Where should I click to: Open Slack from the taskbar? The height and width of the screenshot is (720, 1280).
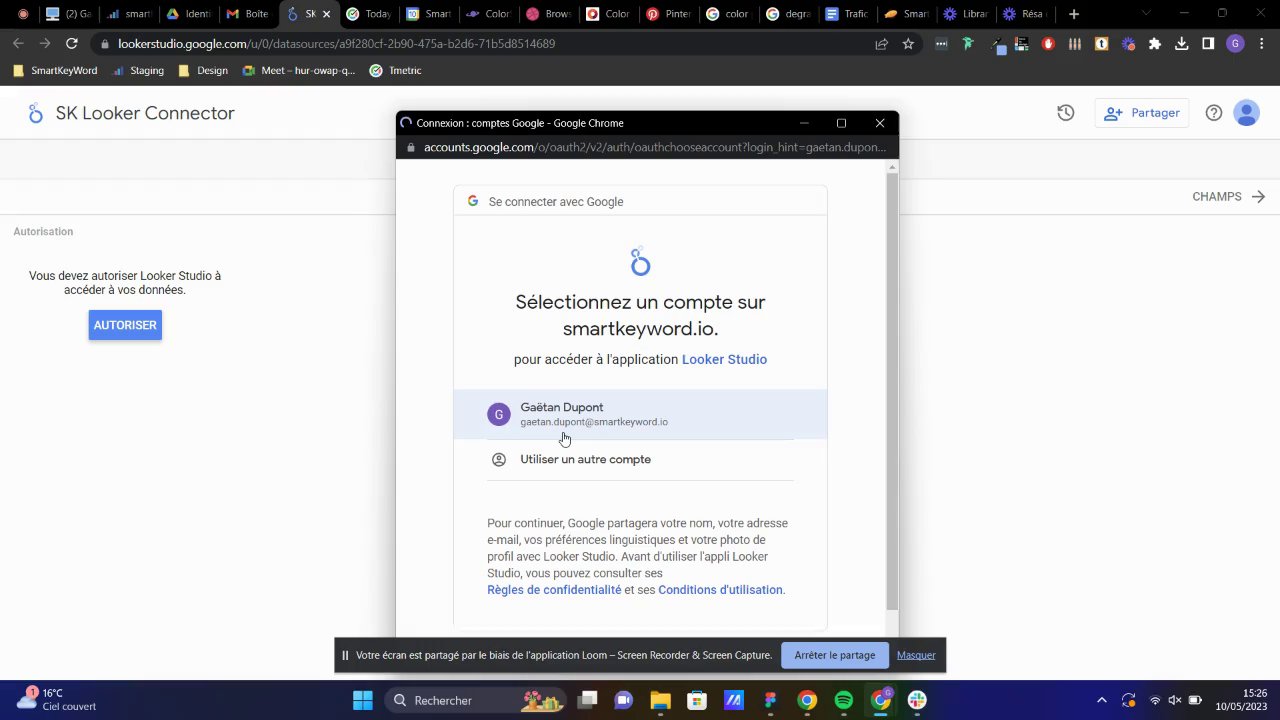coord(917,700)
